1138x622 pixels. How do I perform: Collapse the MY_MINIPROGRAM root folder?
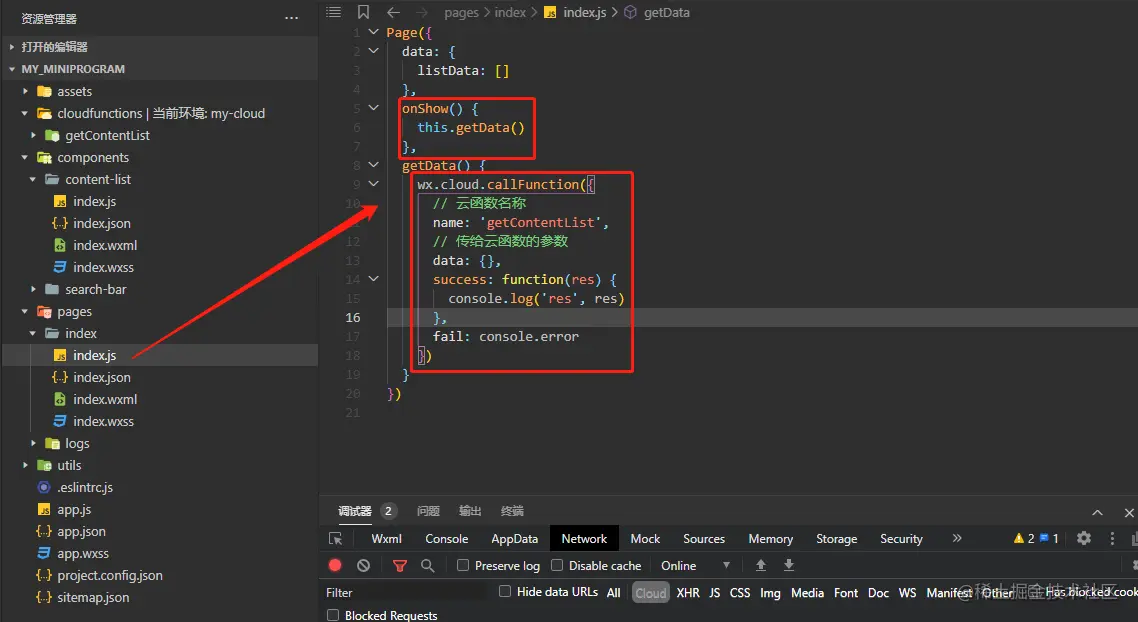pos(12,69)
